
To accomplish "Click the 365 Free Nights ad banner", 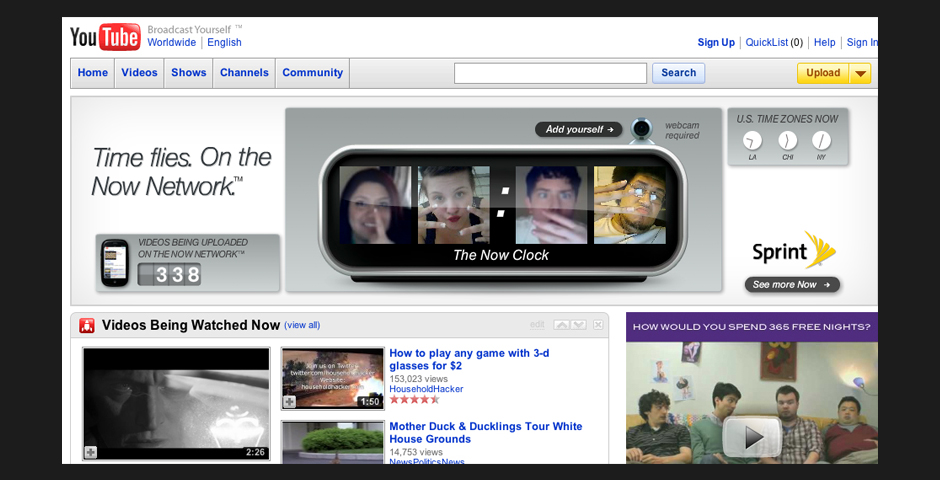I will pos(752,327).
